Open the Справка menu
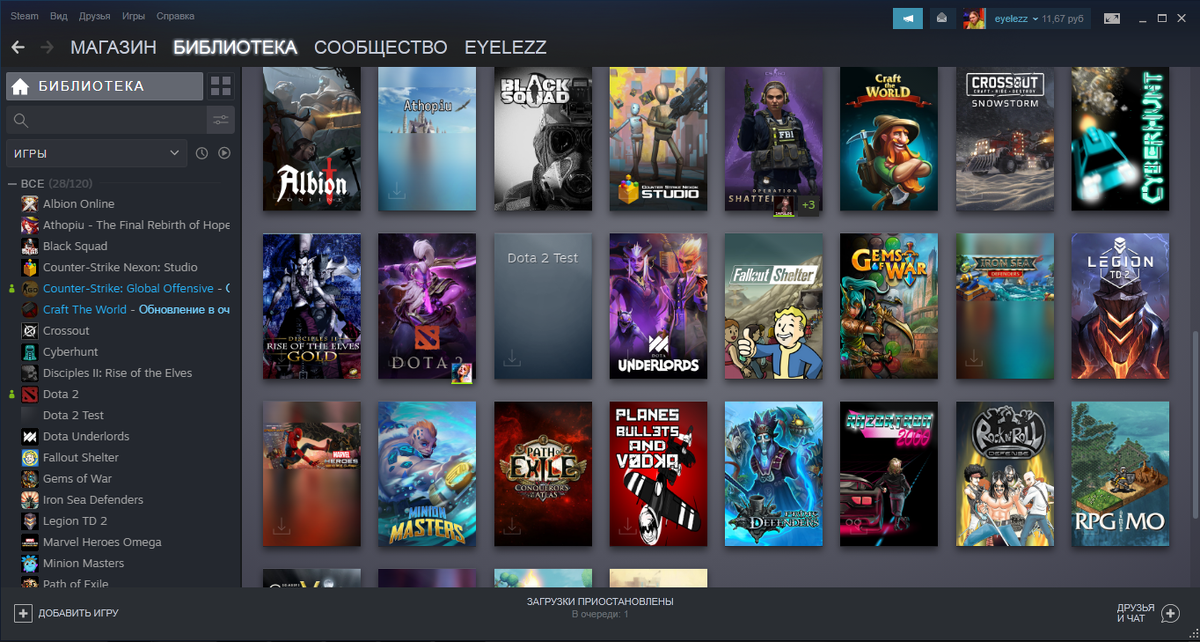The height and width of the screenshot is (642, 1200). [x=177, y=15]
